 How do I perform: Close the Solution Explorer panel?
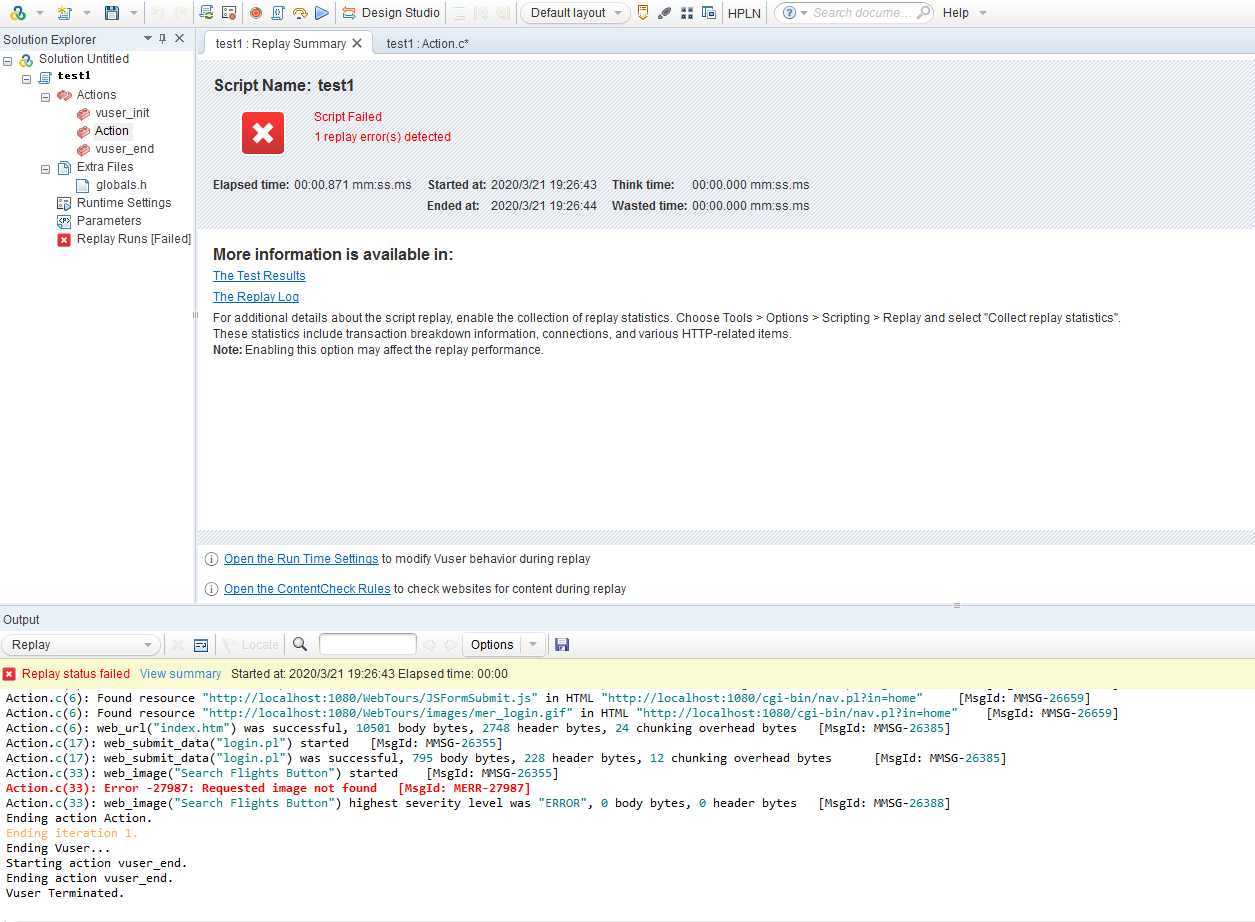click(x=179, y=38)
